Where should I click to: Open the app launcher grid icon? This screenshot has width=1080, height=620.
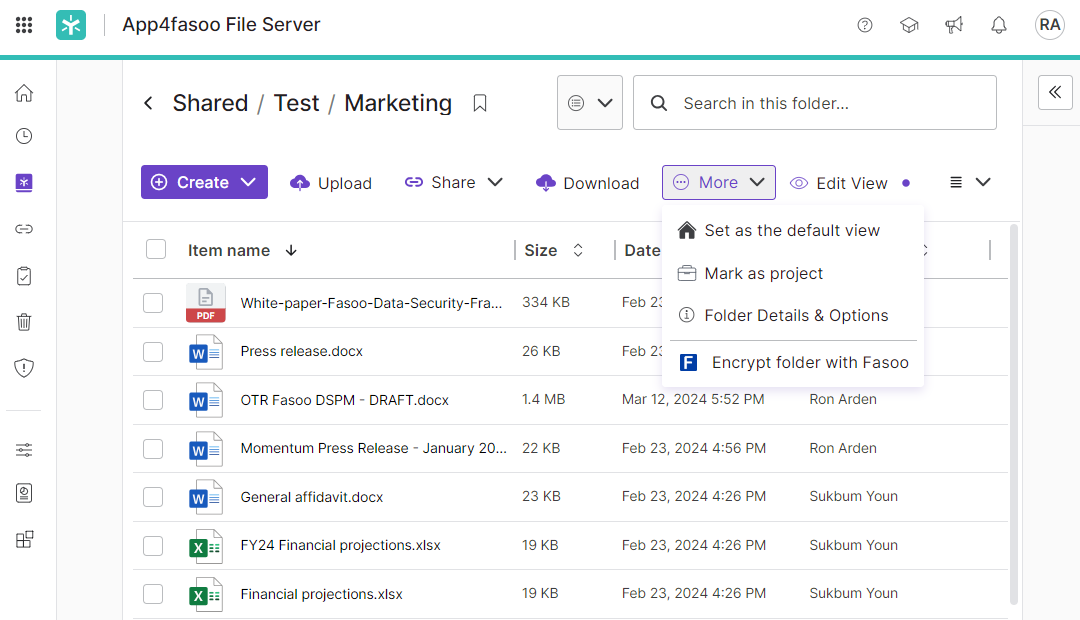point(24,25)
